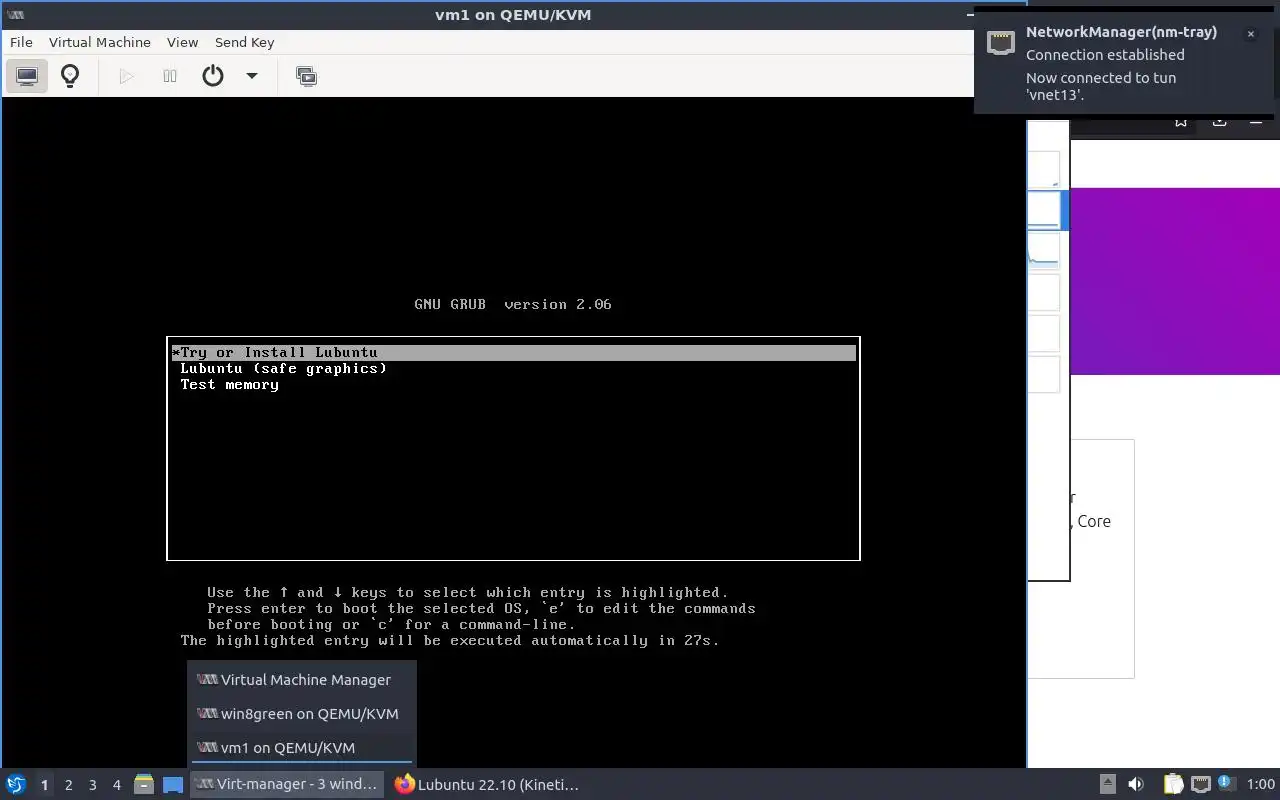The image size is (1280, 800).
Task: Switch to desktop 3 in pager
Action: [x=92, y=785]
